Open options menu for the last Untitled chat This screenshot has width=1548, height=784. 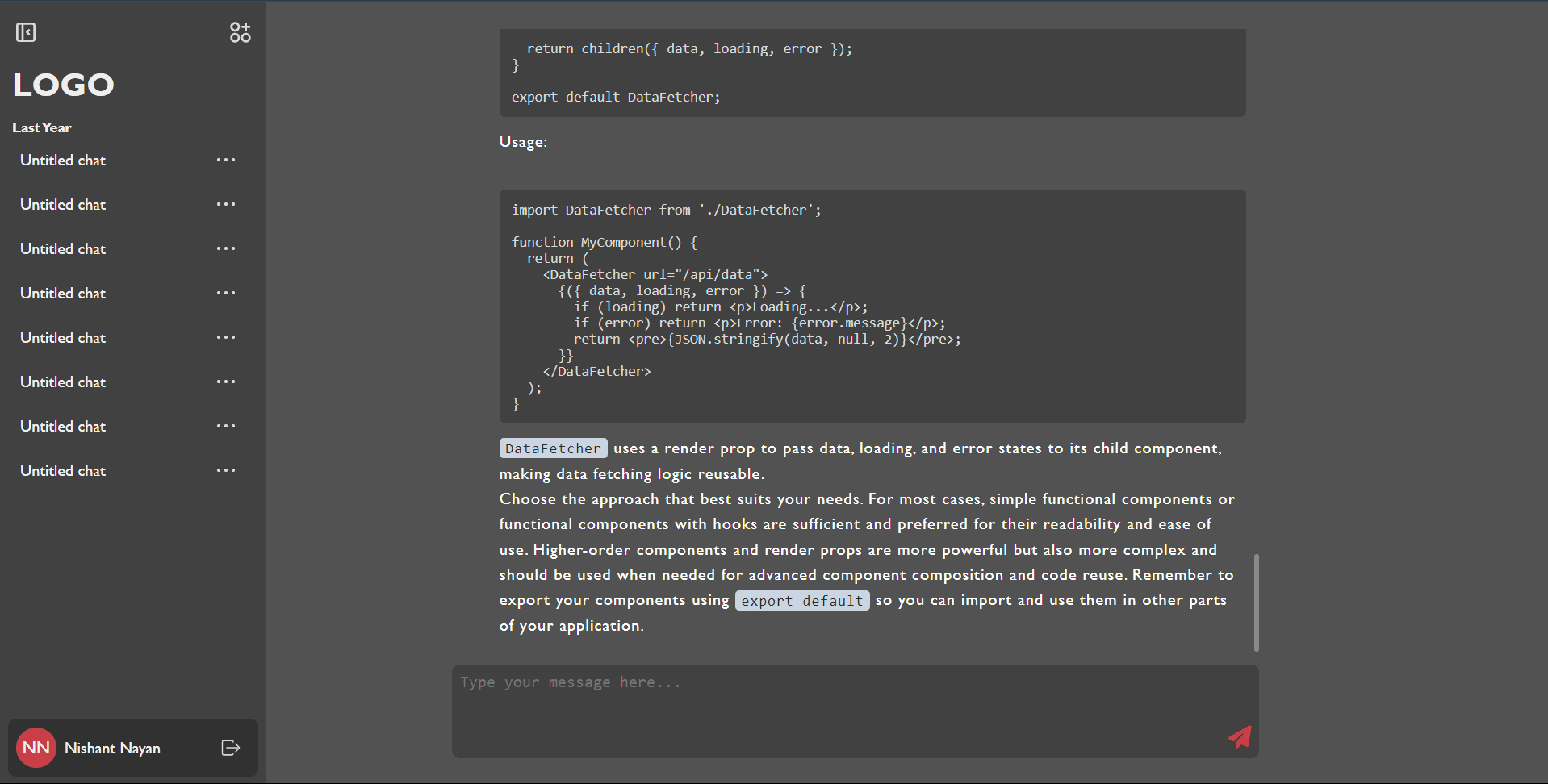tap(226, 470)
